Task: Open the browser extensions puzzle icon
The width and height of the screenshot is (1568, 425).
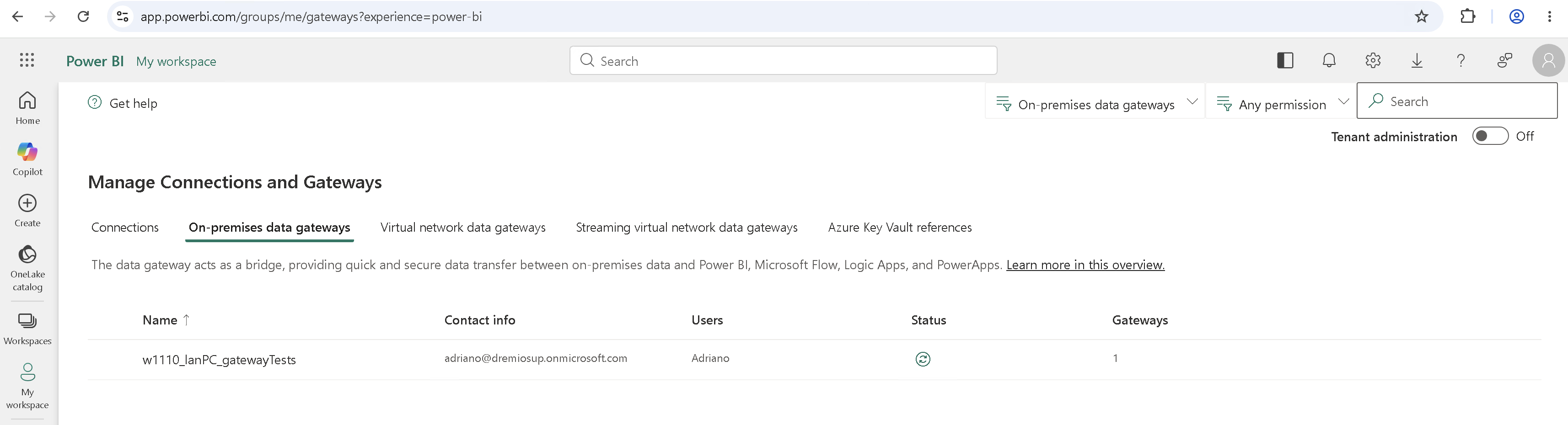Action: pyautogui.click(x=1467, y=16)
